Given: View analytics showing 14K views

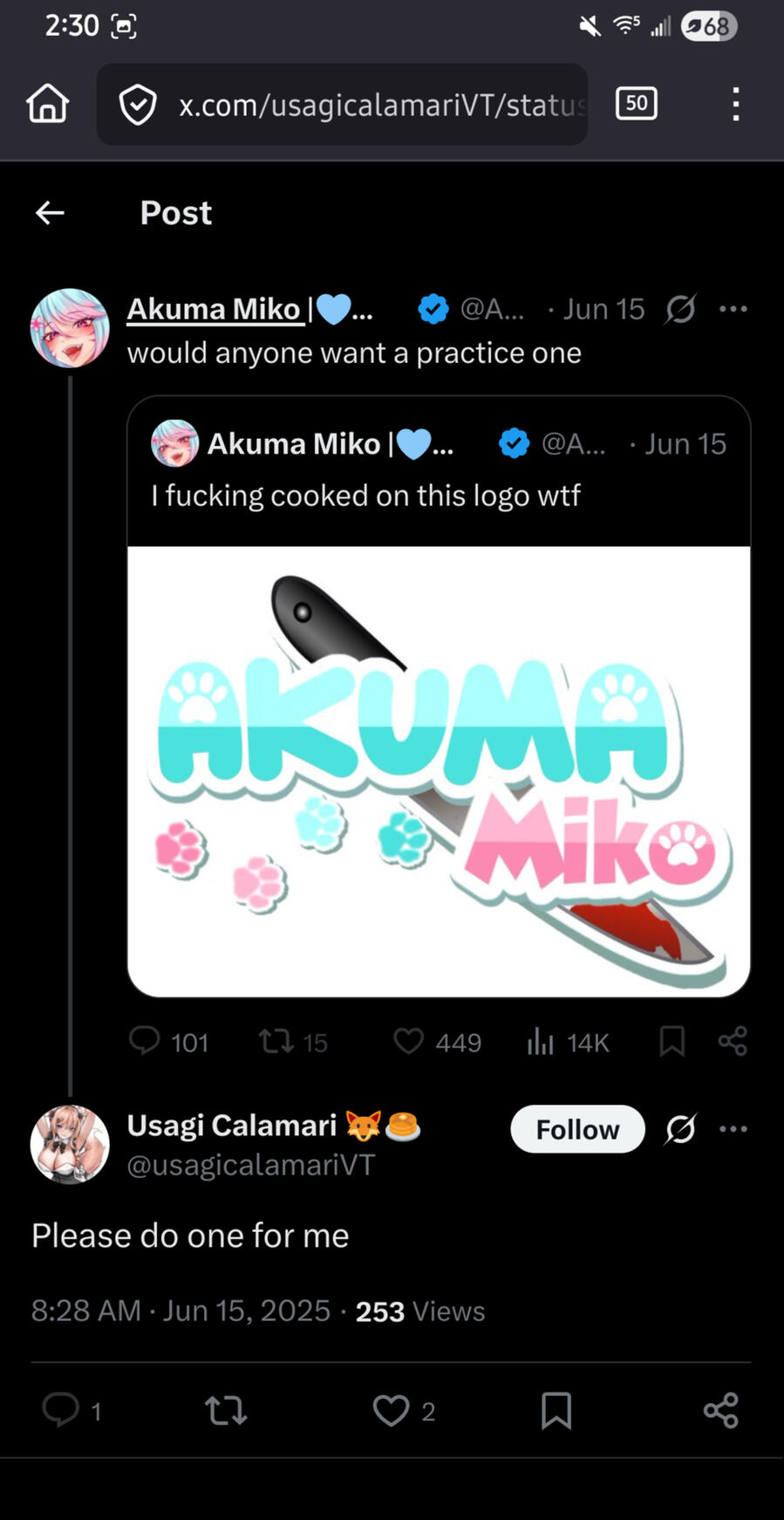Looking at the screenshot, I should [x=541, y=1041].
